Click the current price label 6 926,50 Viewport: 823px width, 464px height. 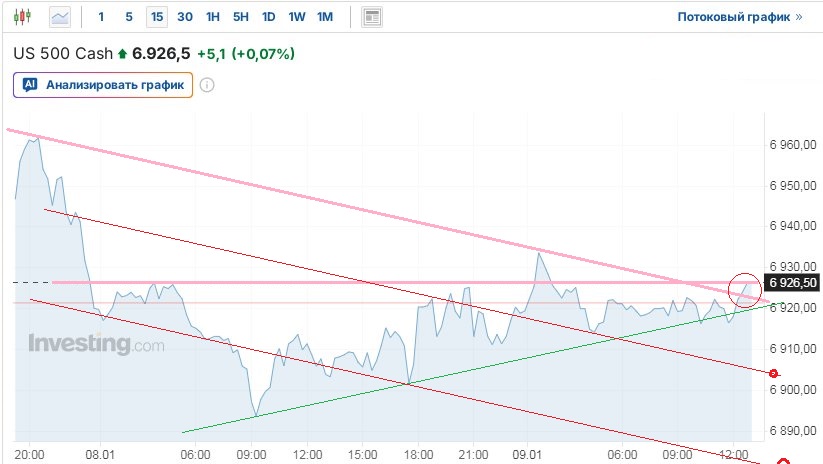point(792,282)
